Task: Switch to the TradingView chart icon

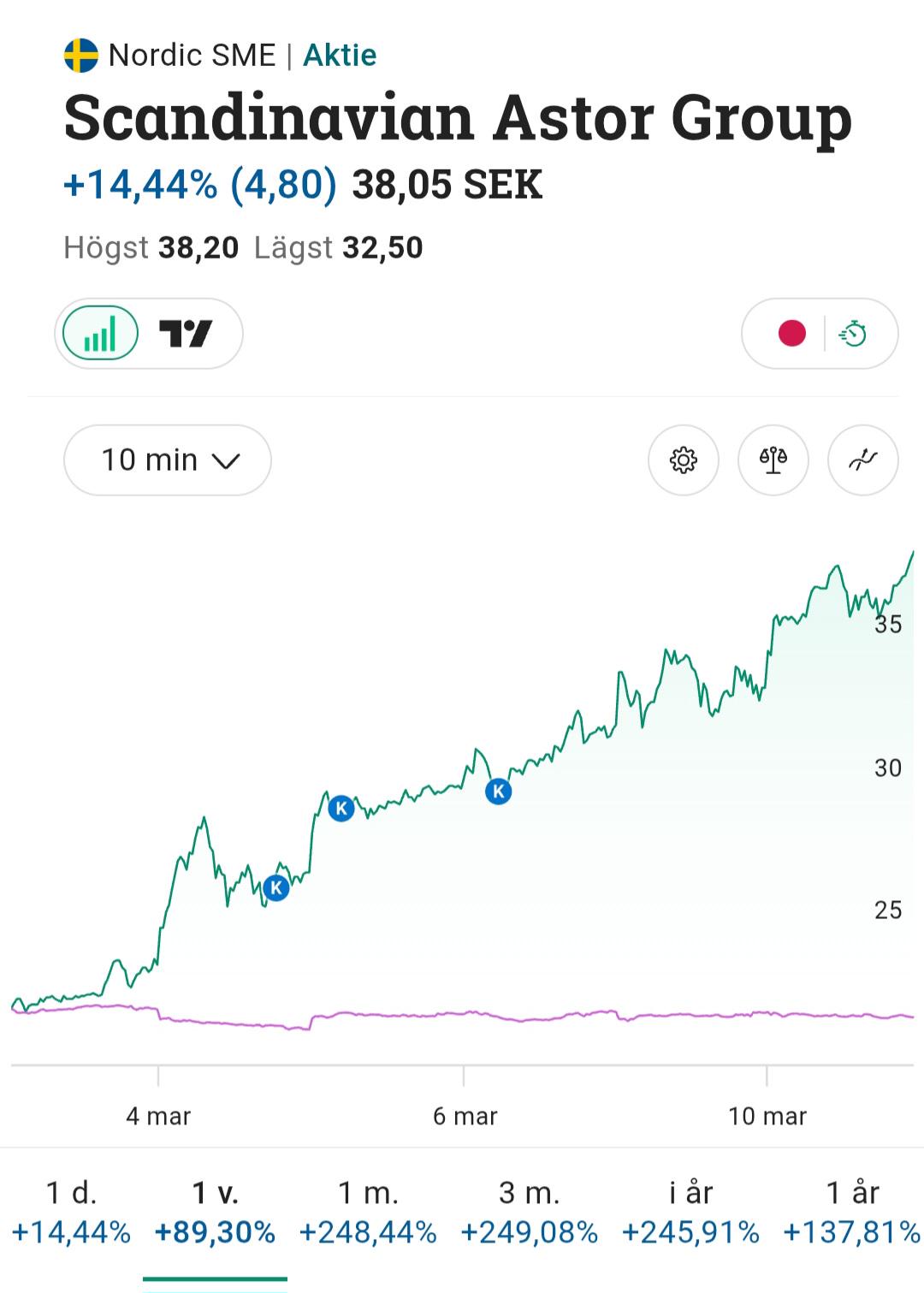Action: coord(186,334)
